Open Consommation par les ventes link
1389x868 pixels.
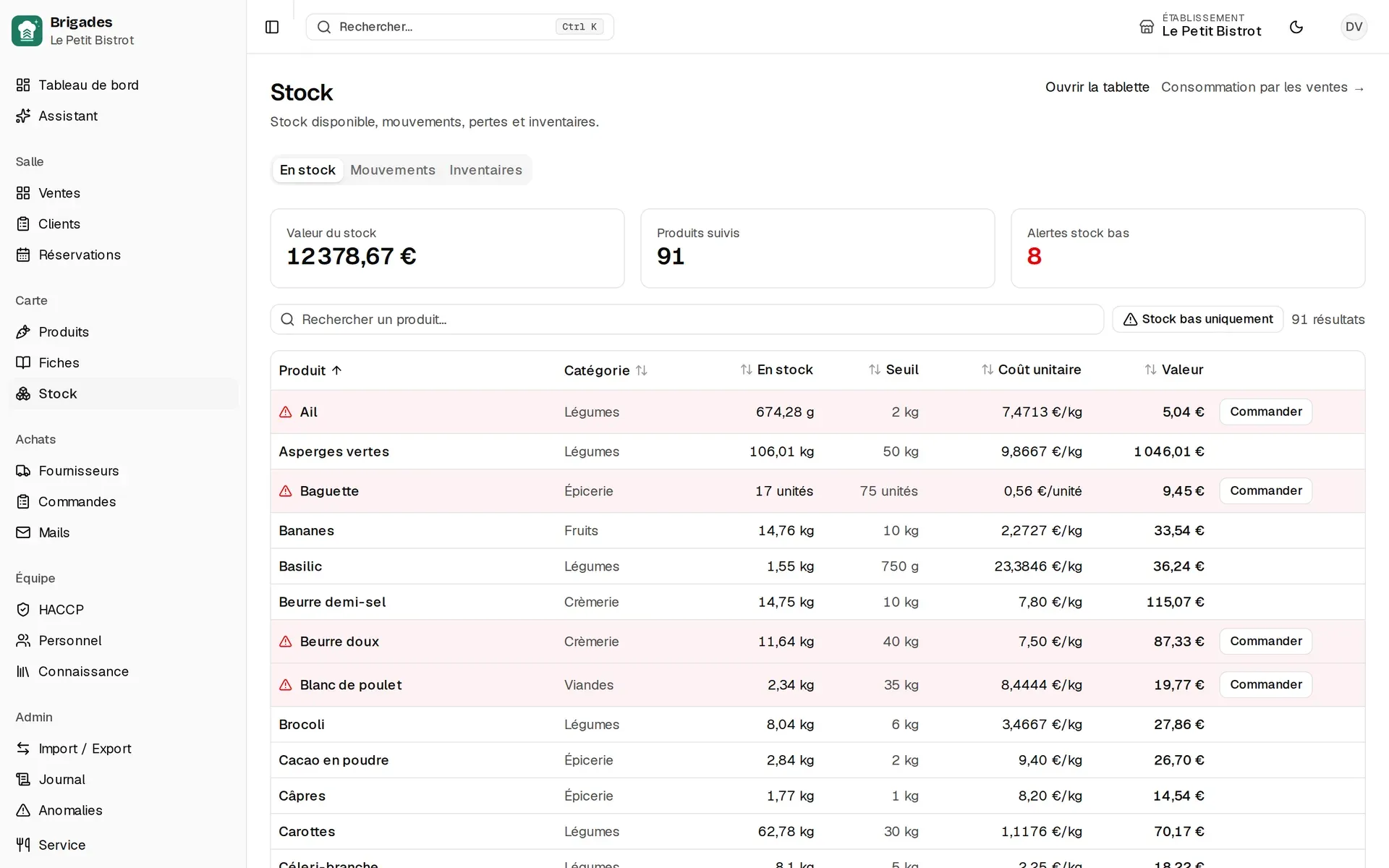point(1262,87)
